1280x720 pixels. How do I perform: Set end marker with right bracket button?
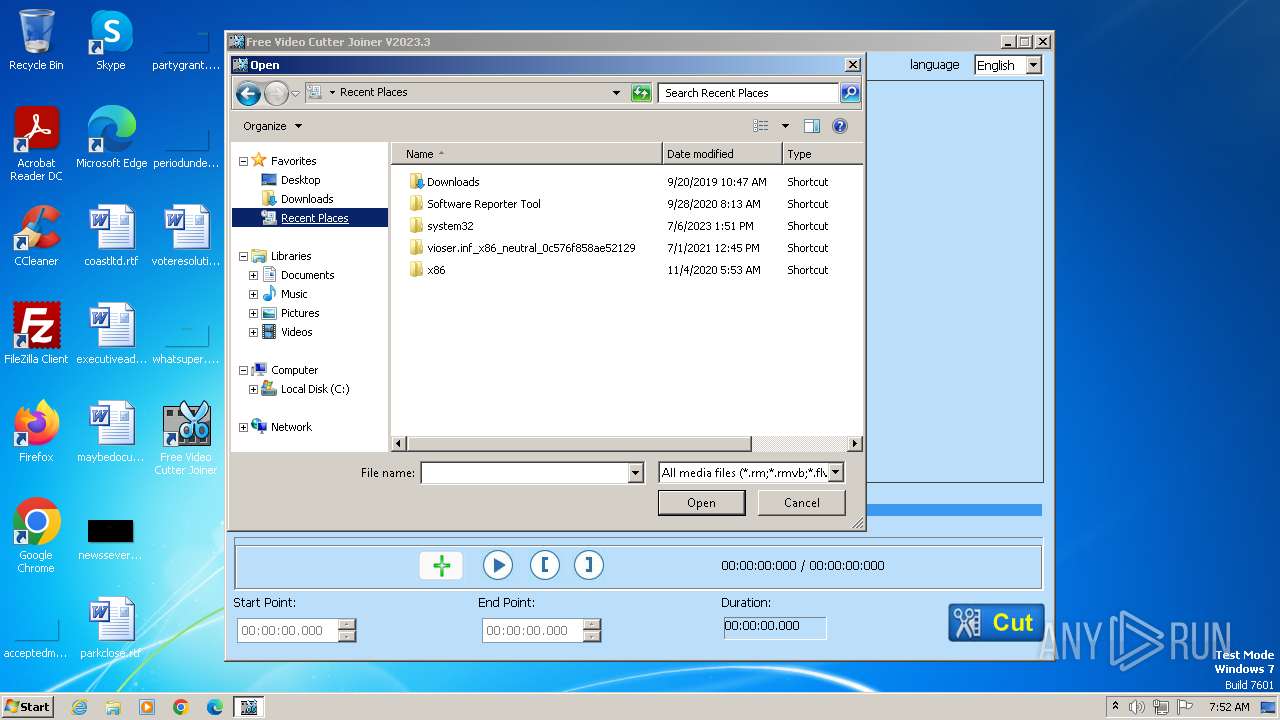pos(589,565)
